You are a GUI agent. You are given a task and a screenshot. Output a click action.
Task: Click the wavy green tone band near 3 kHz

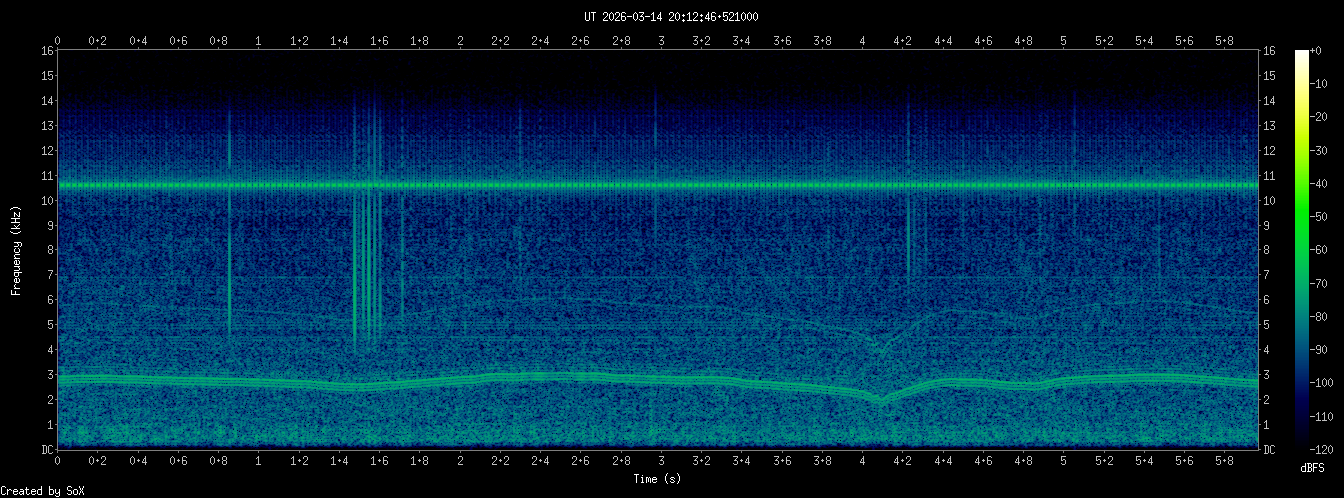(500, 377)
